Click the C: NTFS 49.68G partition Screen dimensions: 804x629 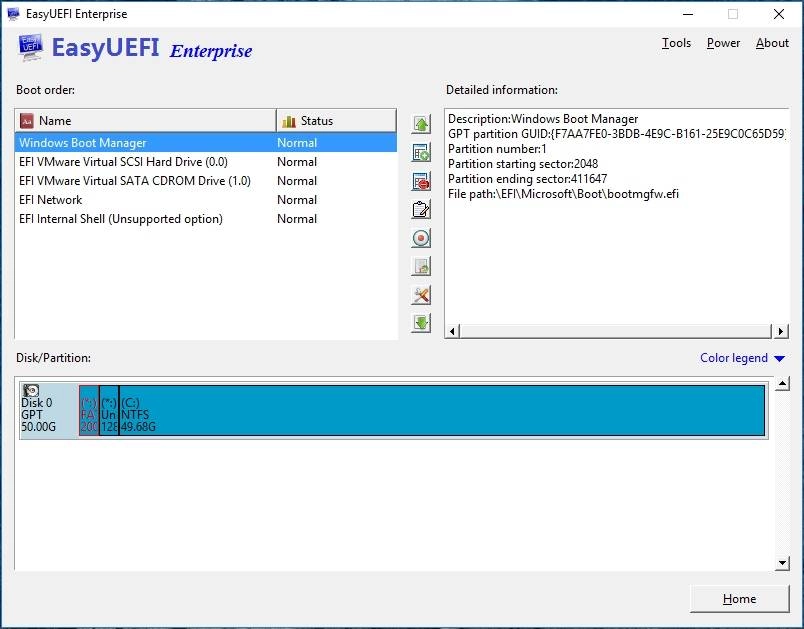click(x=442, y=411)
